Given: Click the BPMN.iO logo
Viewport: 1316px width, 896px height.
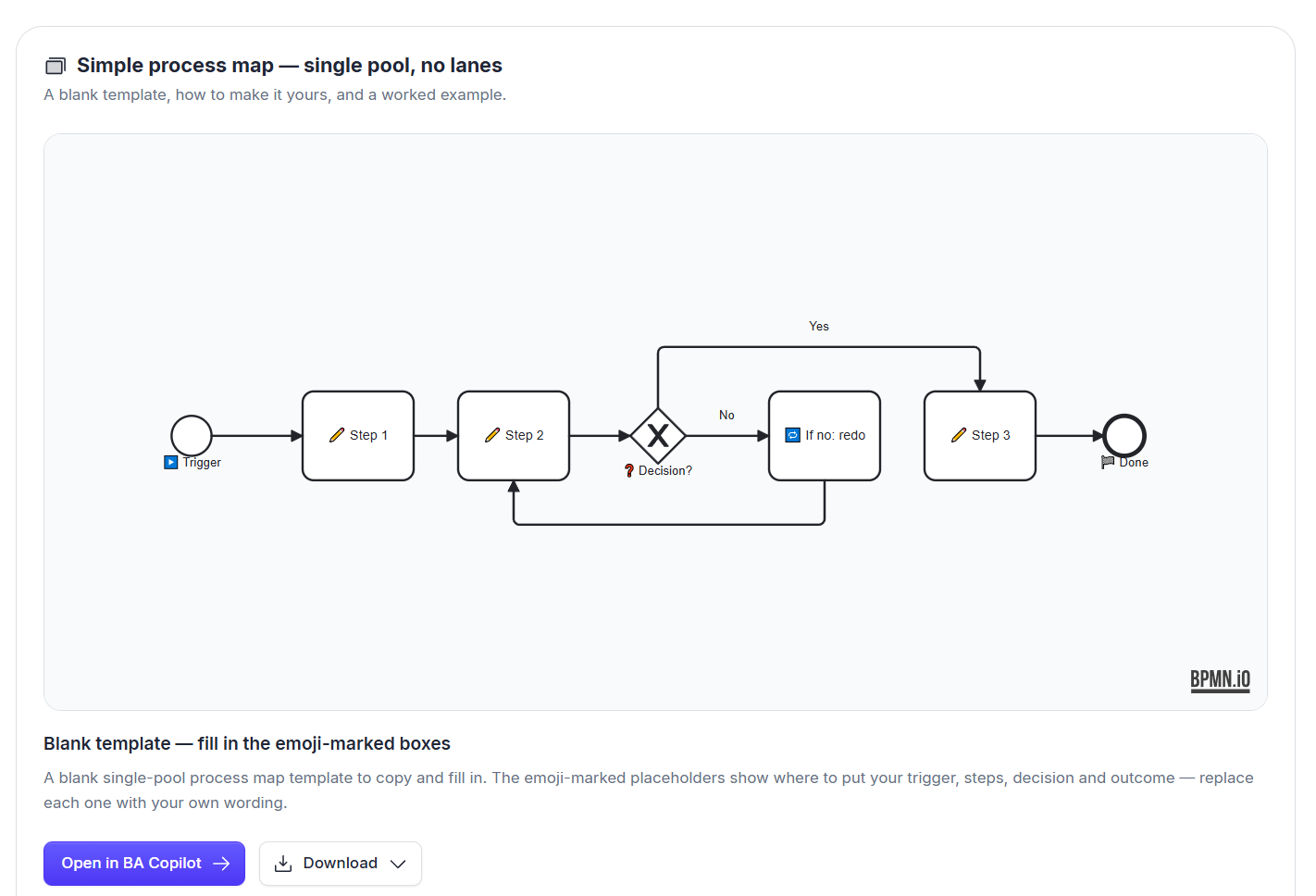Looking at the screenshot, I should point(1220,680).
